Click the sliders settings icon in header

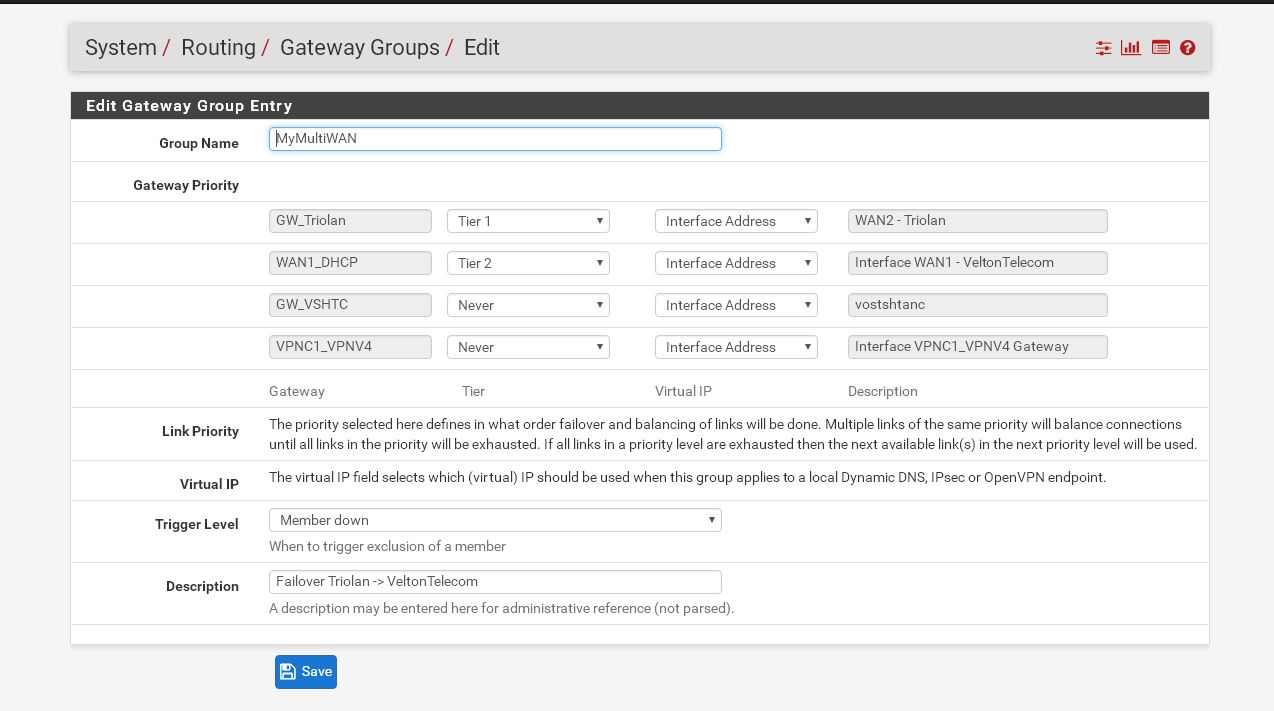tap(1103, 48)
